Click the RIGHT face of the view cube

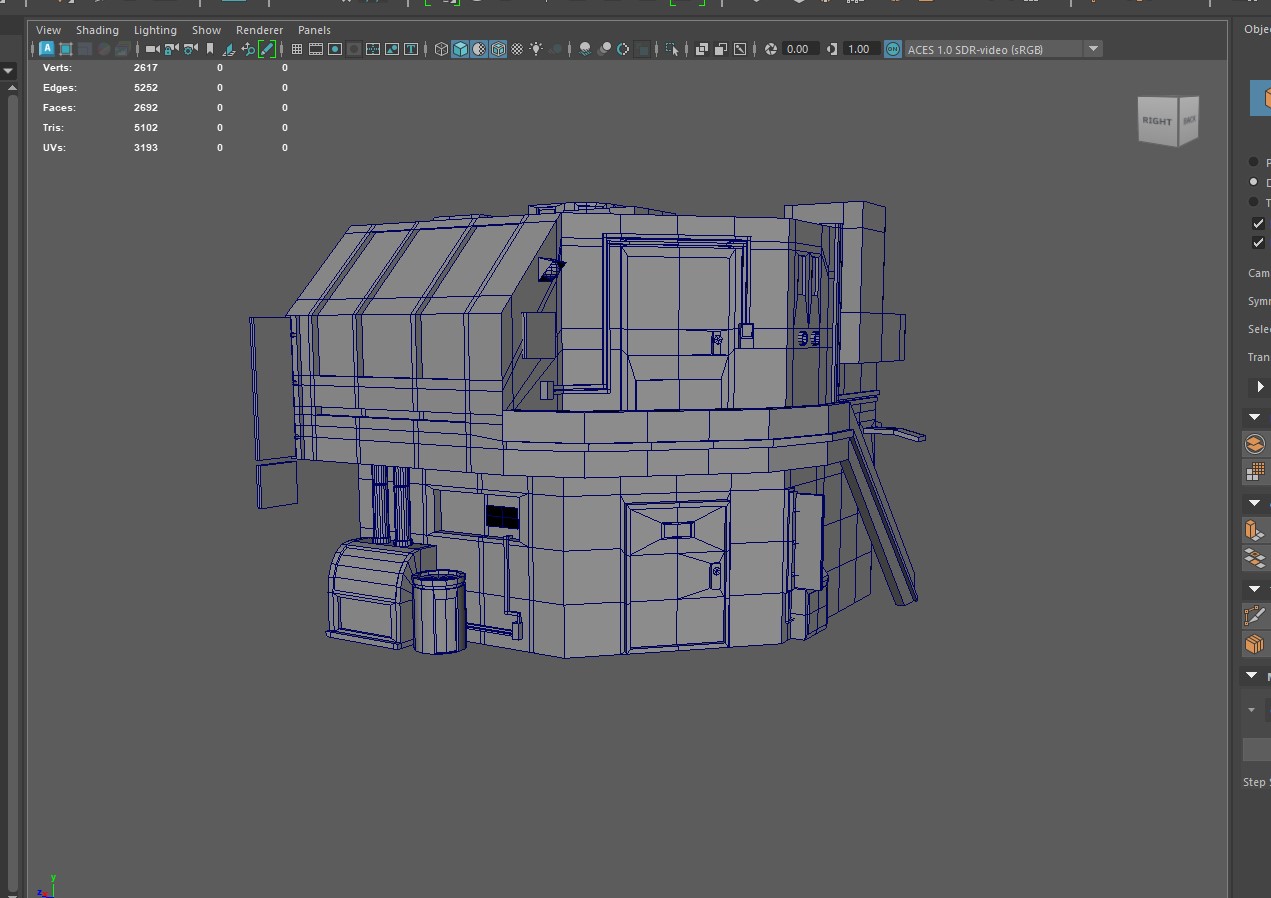tap(1157, 121)
